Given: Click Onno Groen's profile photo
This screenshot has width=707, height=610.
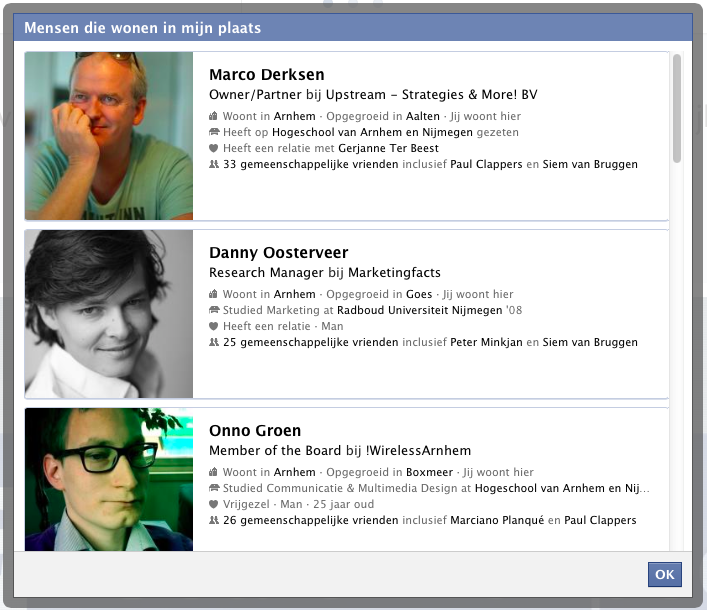Looking at the screenshot, I should tap(109, 479).
